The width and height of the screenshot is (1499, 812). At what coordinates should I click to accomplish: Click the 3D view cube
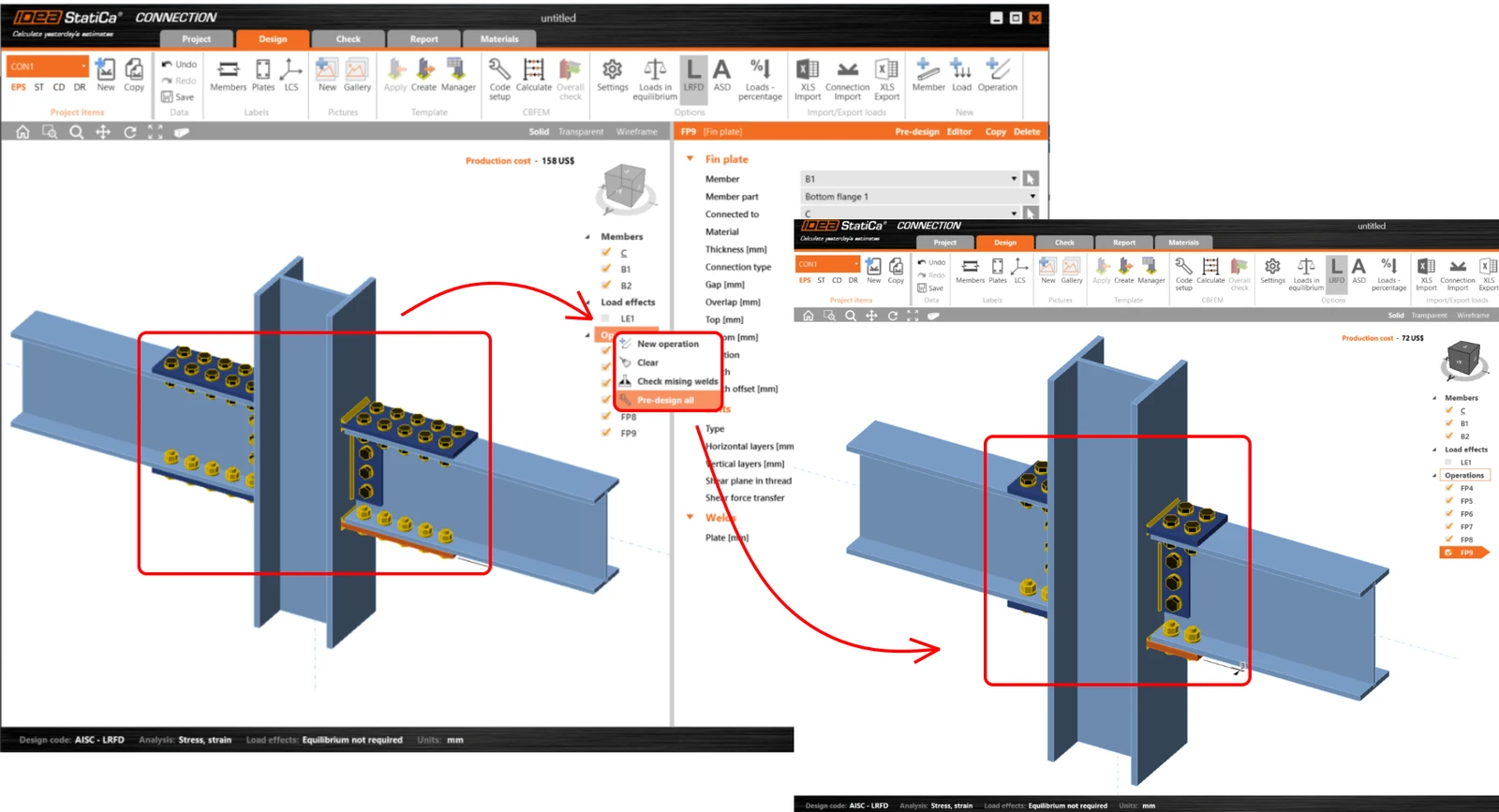click(624, 186)
